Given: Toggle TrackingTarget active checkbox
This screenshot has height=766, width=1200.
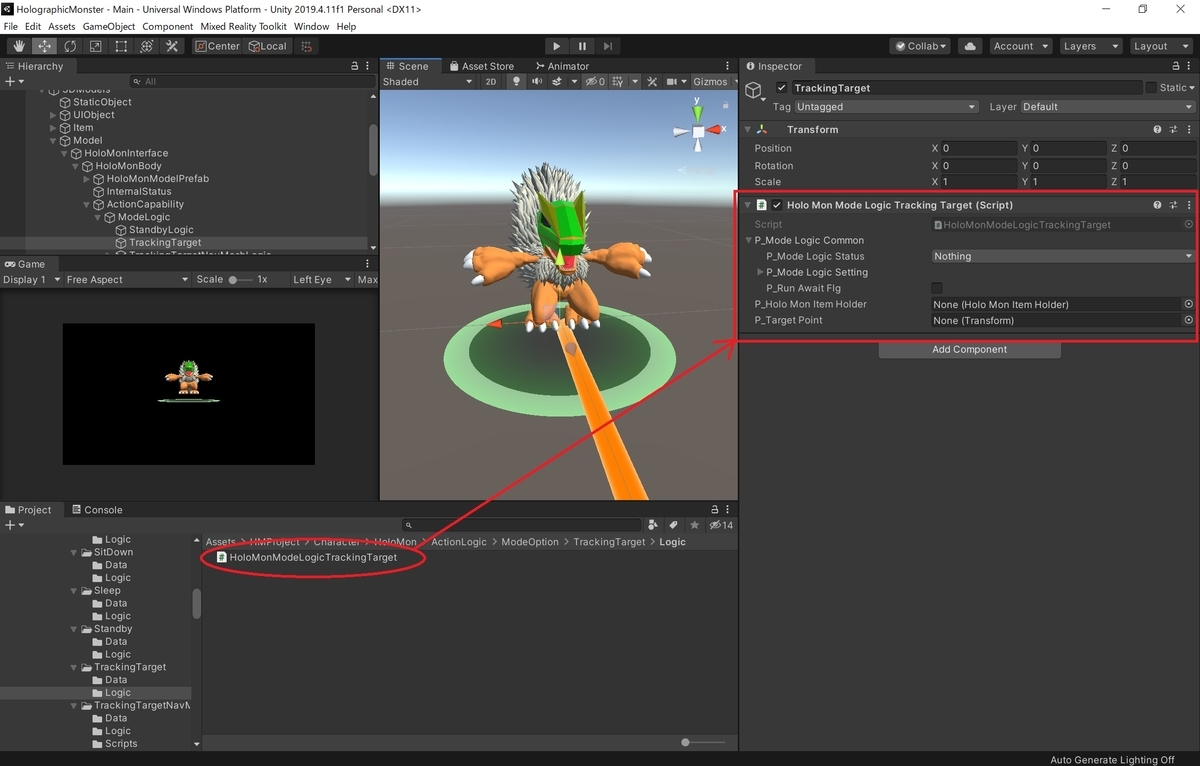Looking at the screenshot, I should point(782,88).
